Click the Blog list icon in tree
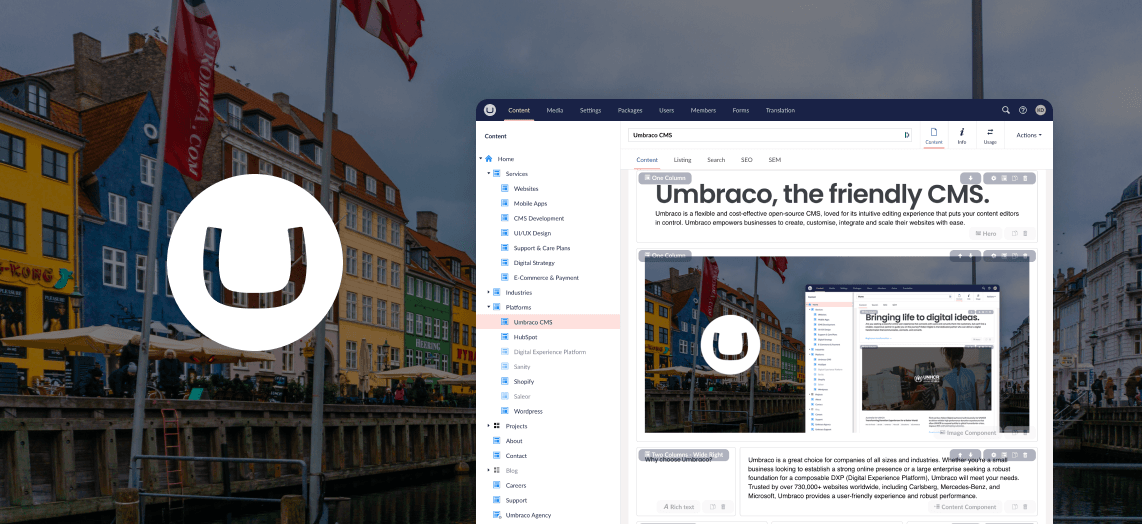 coord(497,470)
